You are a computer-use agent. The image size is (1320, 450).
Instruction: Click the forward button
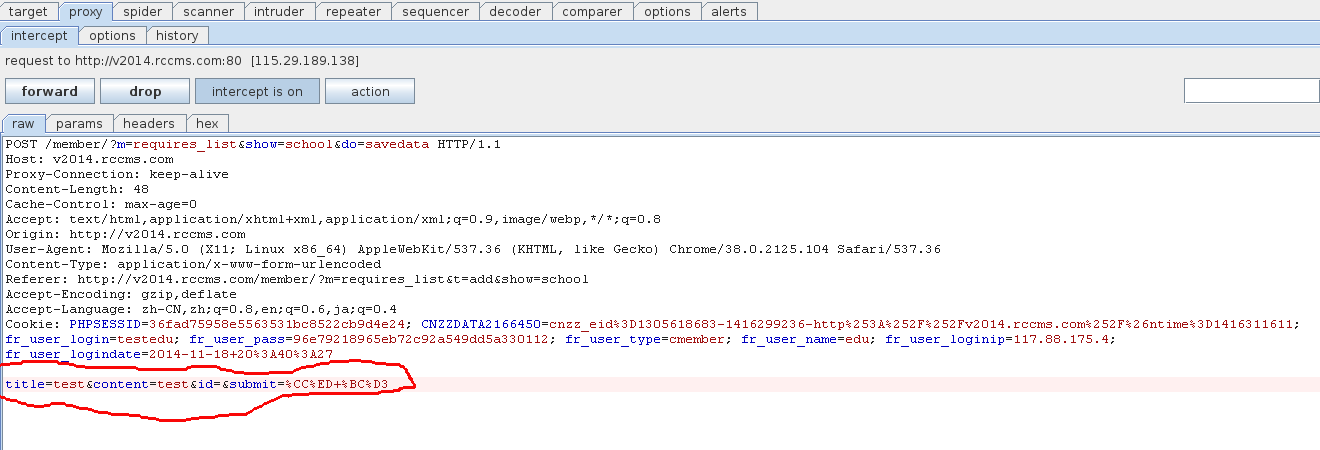click(50, 91)
